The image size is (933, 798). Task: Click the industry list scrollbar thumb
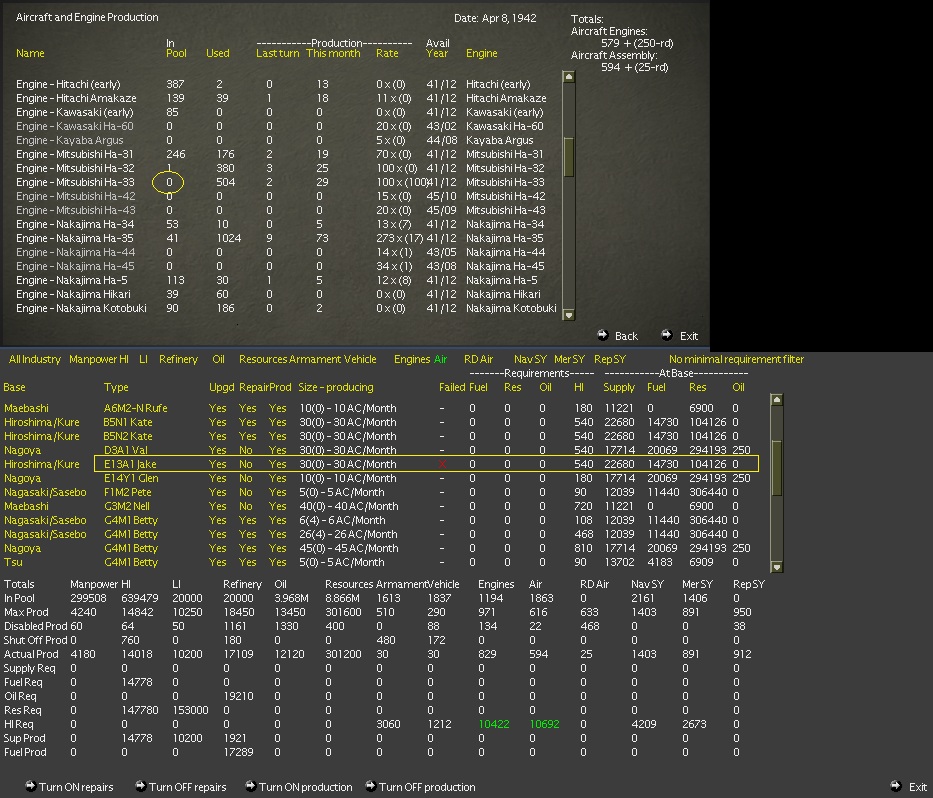[776, 468]
